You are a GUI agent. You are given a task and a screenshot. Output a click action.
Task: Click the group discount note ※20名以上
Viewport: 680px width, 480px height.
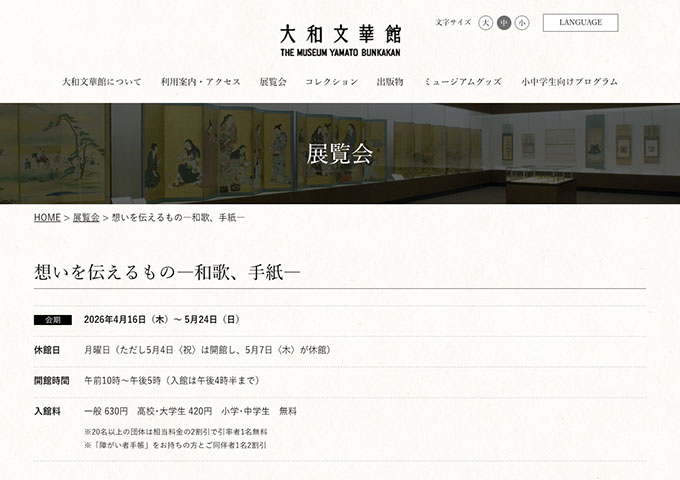(176, 432)
